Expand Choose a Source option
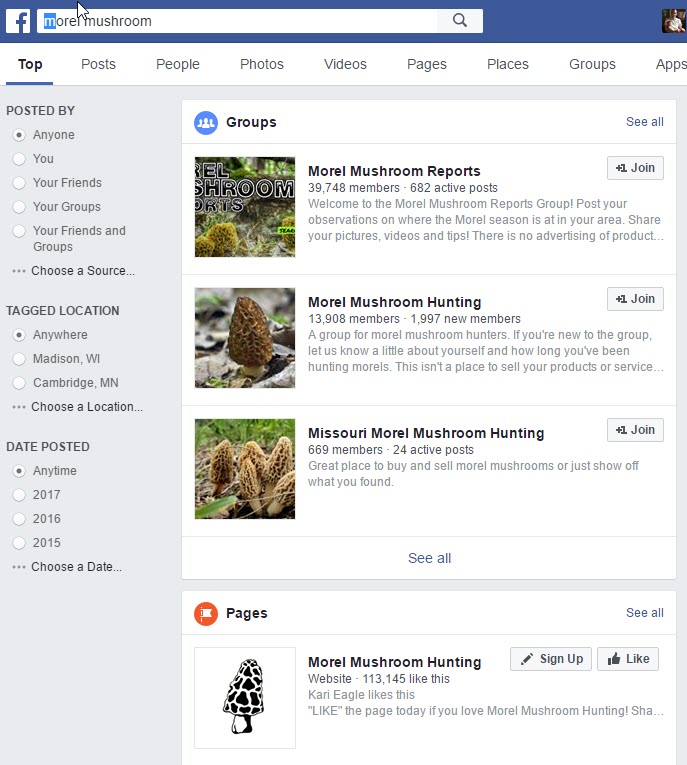Image resolution: width=687 pixels, height=765 pixels. (74, 271)
